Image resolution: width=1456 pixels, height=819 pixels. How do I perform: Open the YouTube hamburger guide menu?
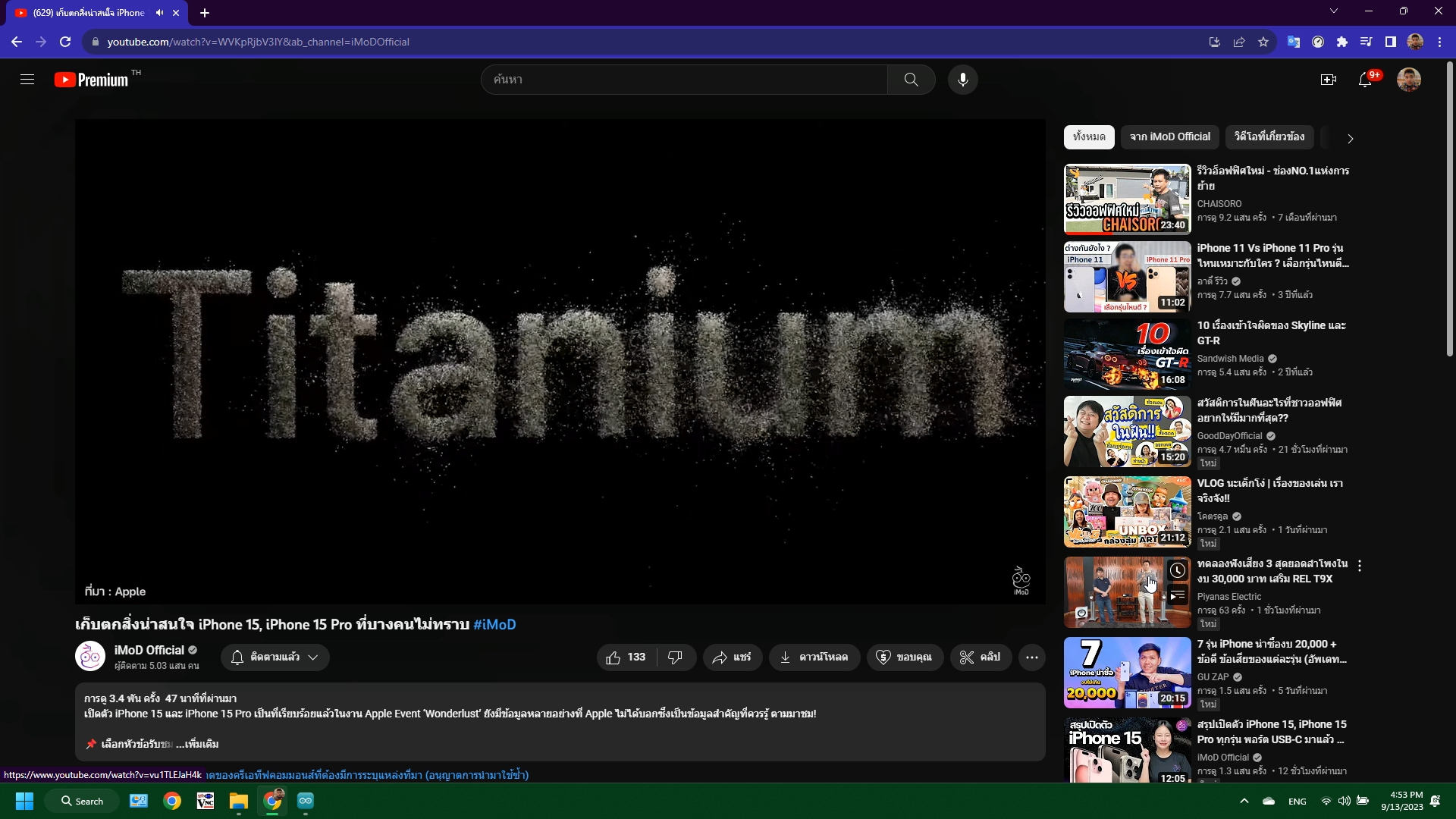[x=27, y=80]
